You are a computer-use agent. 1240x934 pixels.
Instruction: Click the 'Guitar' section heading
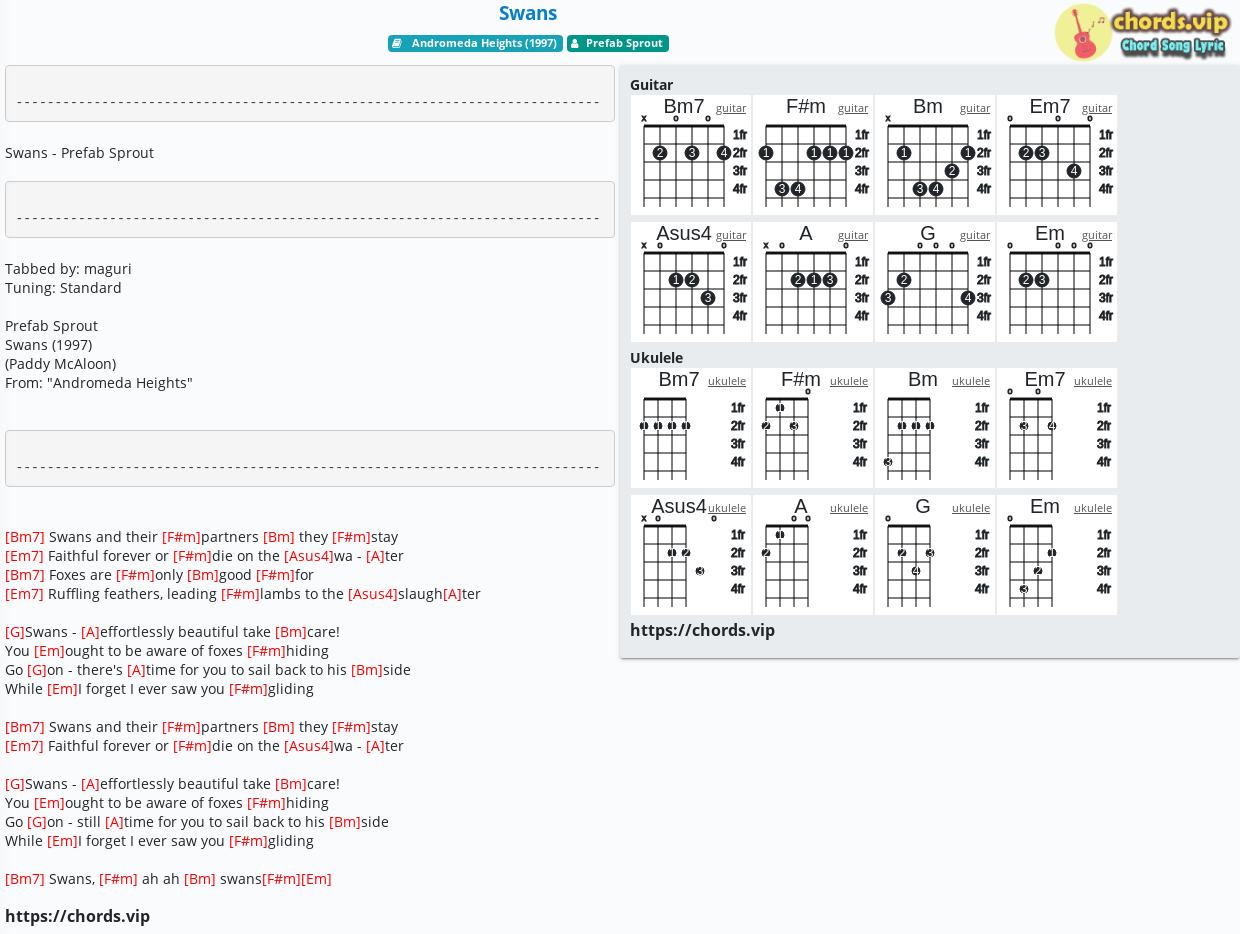pyautogui.click(x=651, y=85)
